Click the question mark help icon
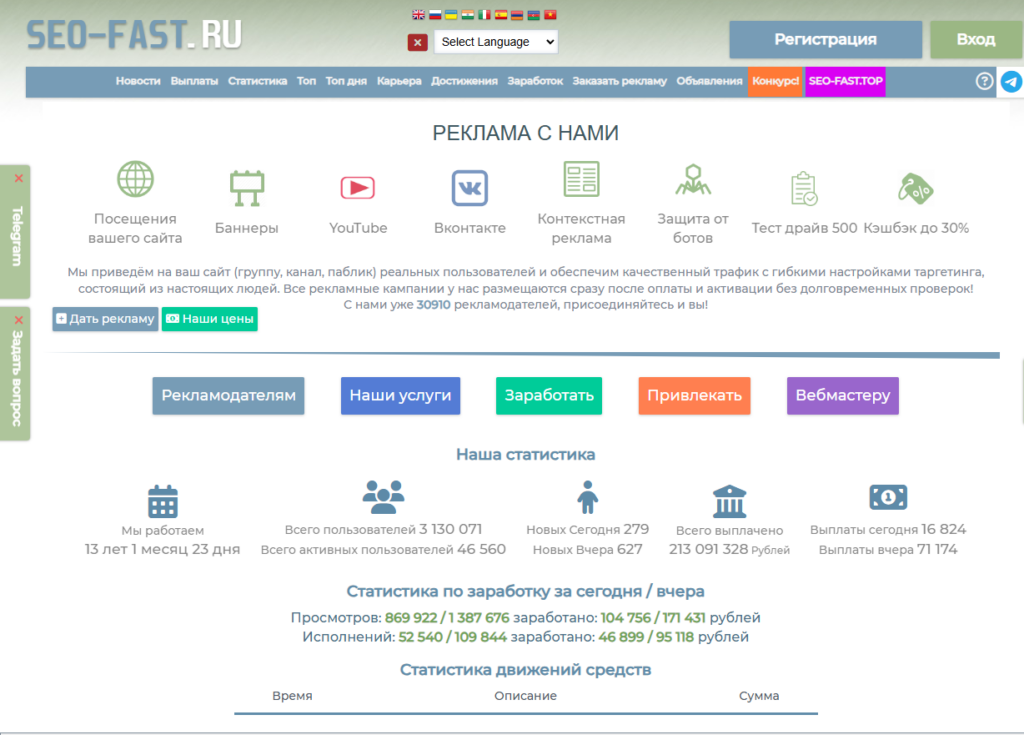Screen dimensions: 1024x735 coord(984,82)
